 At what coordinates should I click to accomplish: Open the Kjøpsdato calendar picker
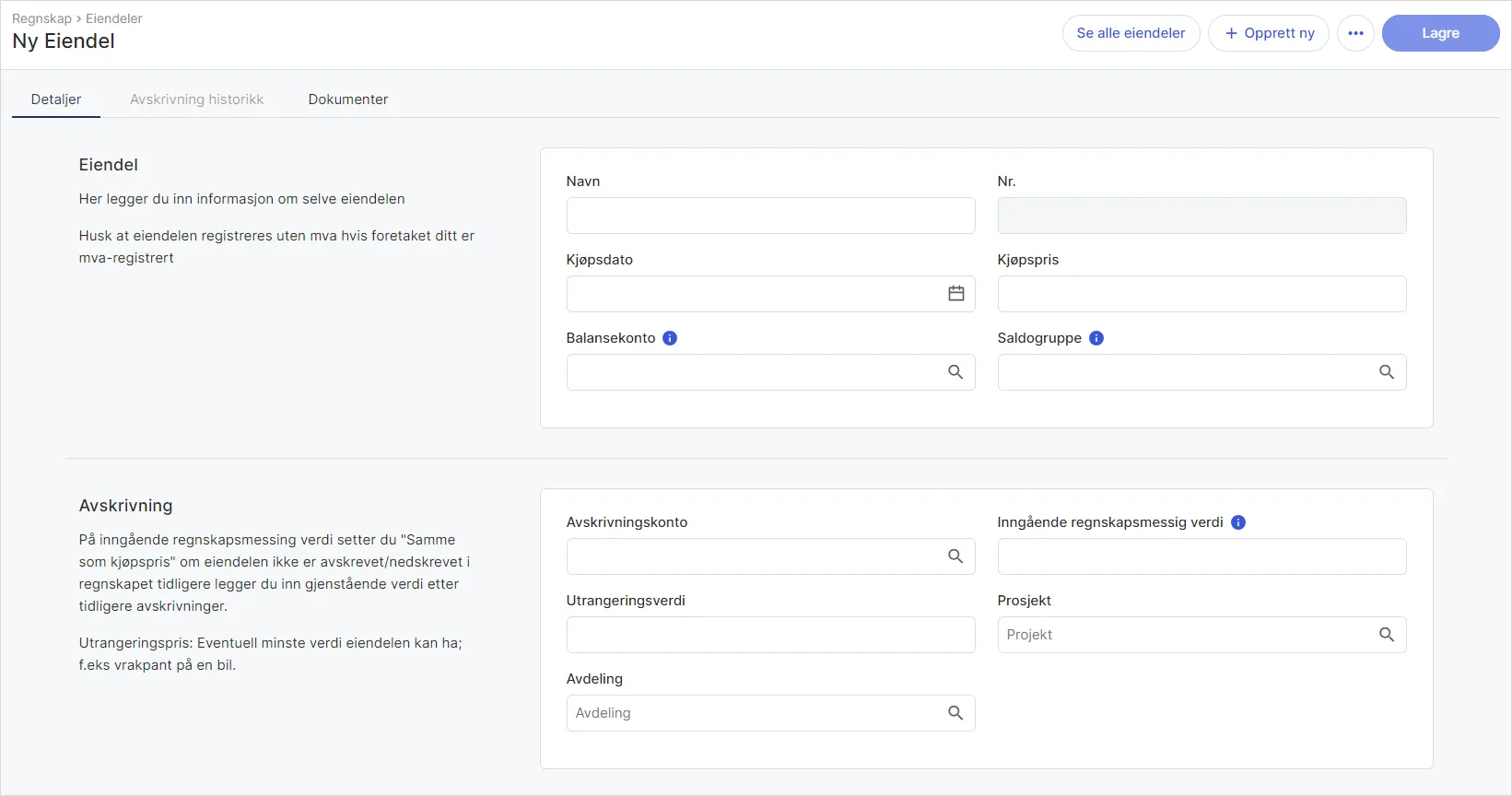pyautogui.click(x=955, y=294)
